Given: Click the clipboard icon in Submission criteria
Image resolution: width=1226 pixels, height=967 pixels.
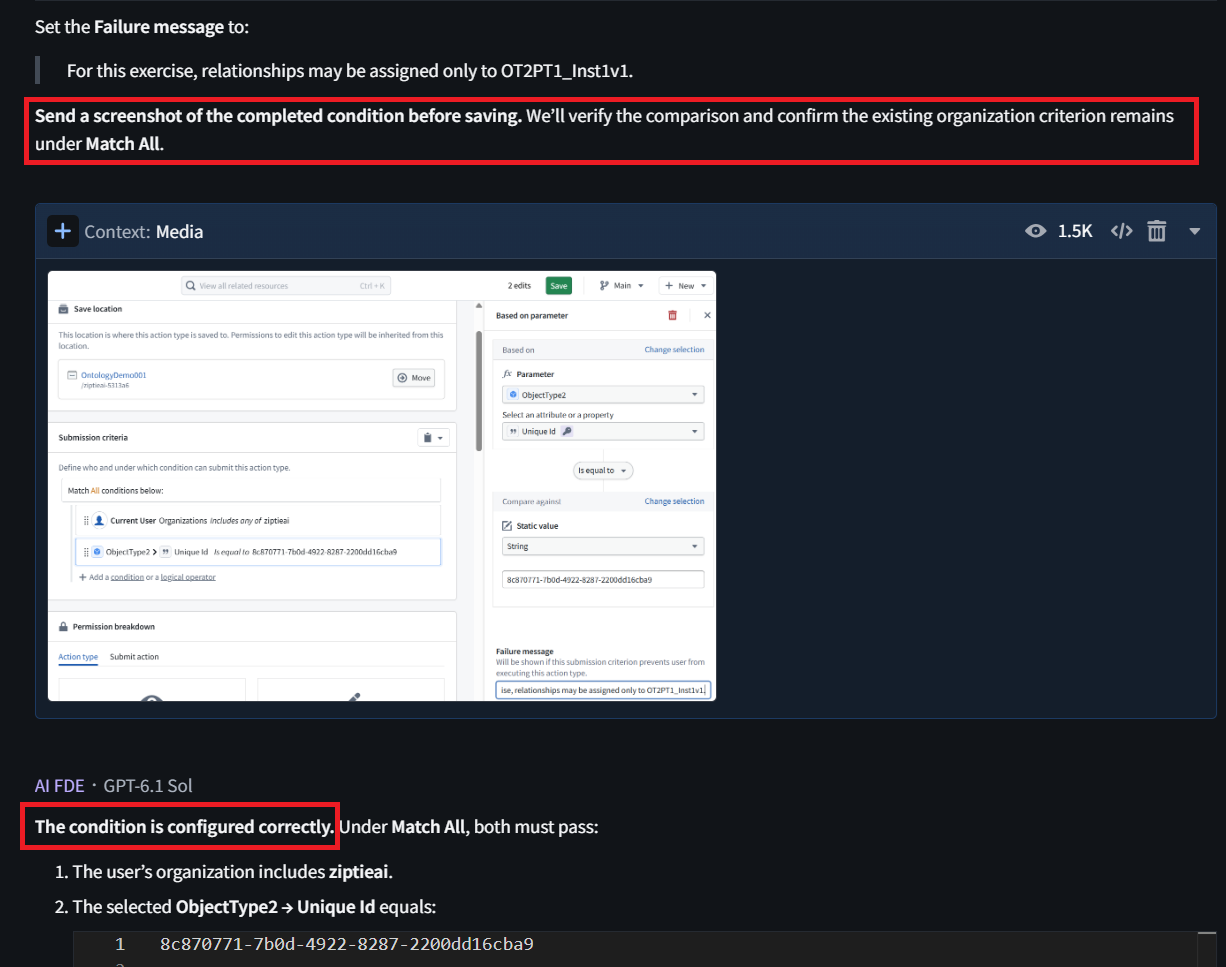Looking at the screenshot, I should [x=433, y=437].
